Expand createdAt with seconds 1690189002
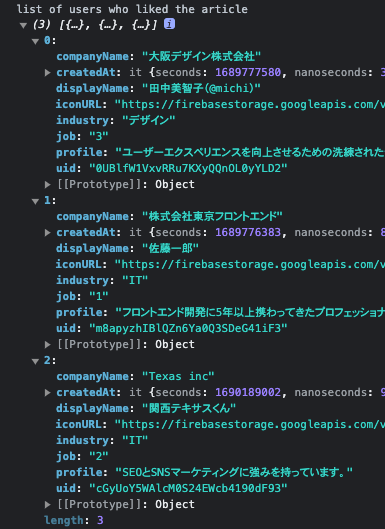The height and width of the screenshot is (529, 385). (48, 392)
